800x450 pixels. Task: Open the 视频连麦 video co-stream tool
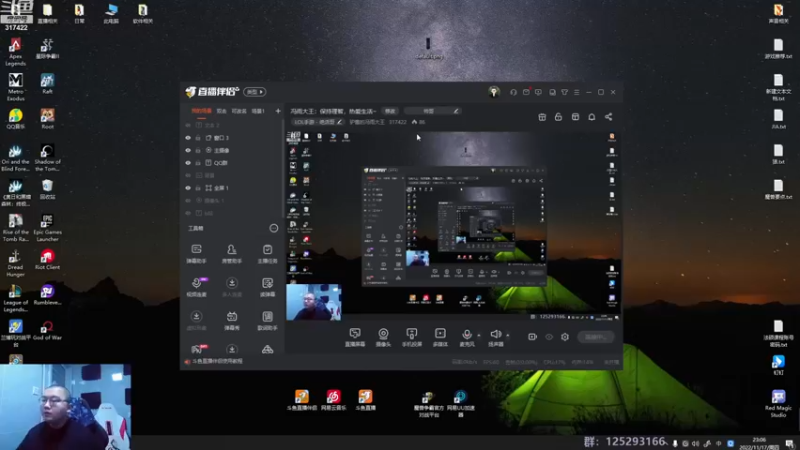tap(196, 287)
